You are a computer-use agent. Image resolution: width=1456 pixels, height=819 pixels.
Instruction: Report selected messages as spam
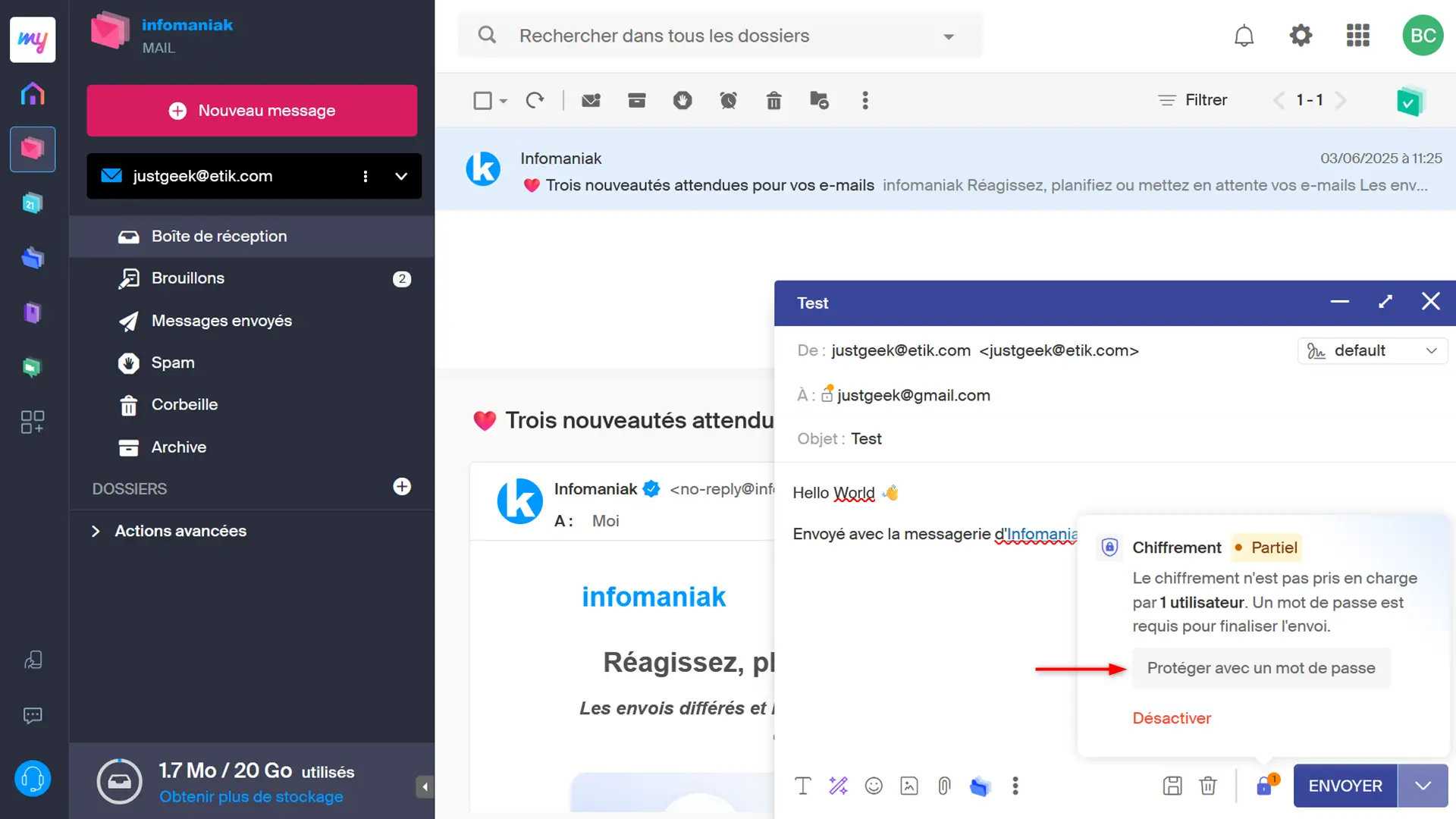click(682, 100)
